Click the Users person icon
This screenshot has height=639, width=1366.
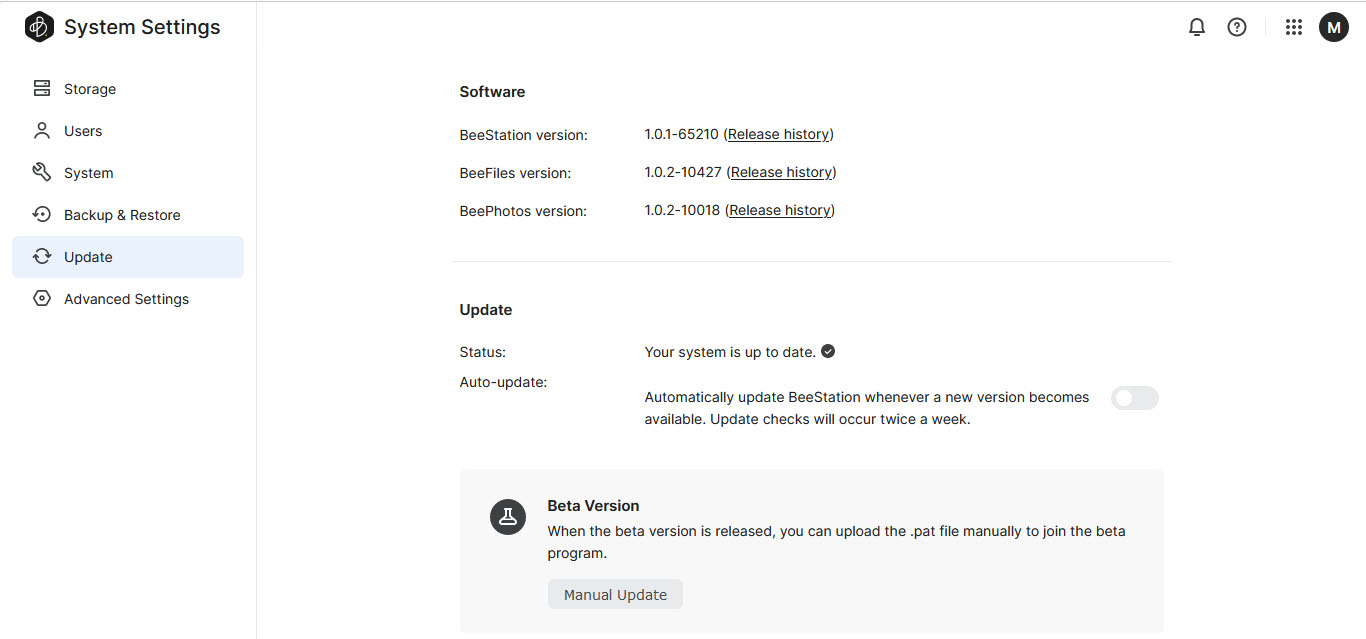(42, 131)
